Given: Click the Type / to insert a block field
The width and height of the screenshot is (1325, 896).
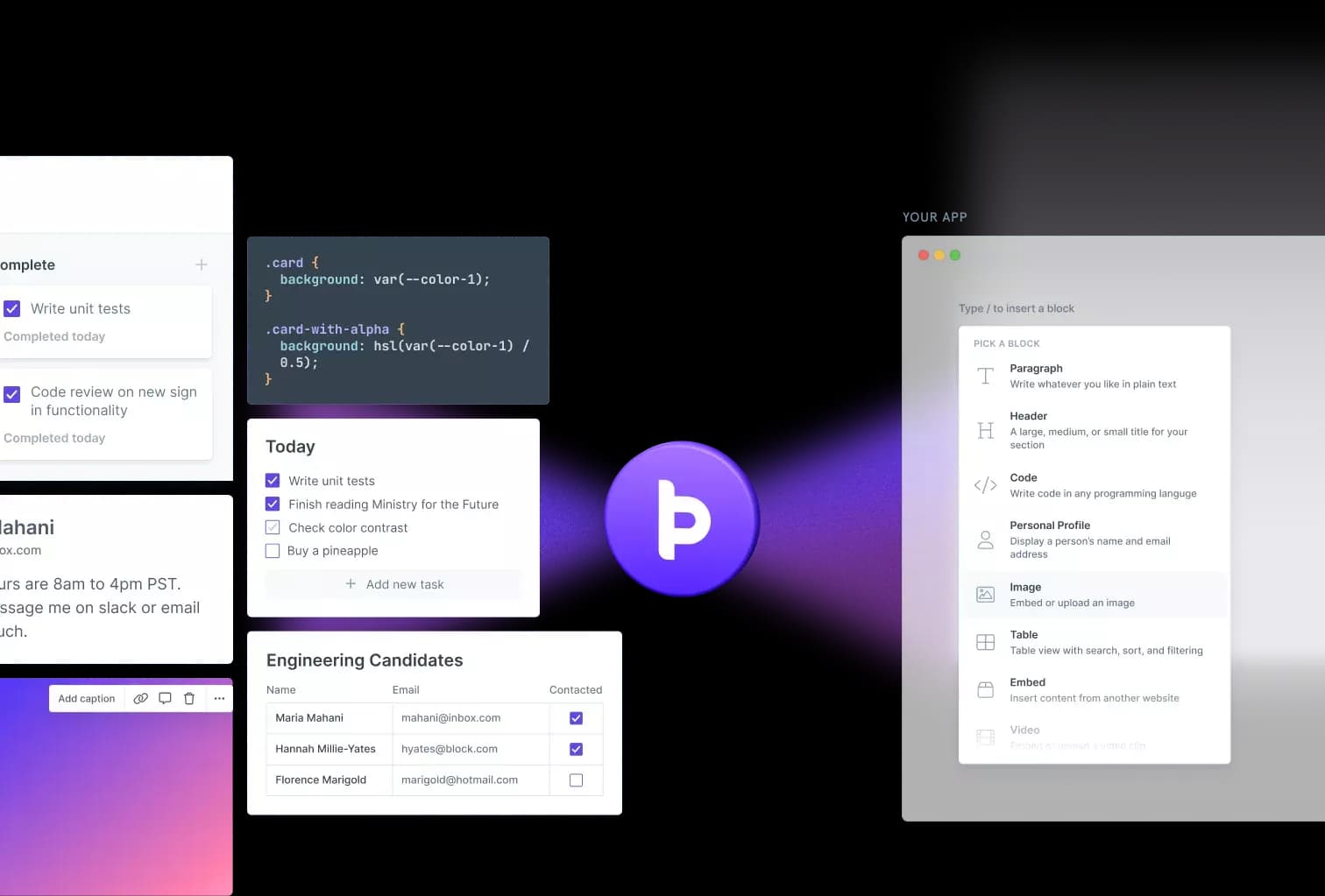Looking at the screenshot, I should pyautogui.click(x=1017, y=308).
